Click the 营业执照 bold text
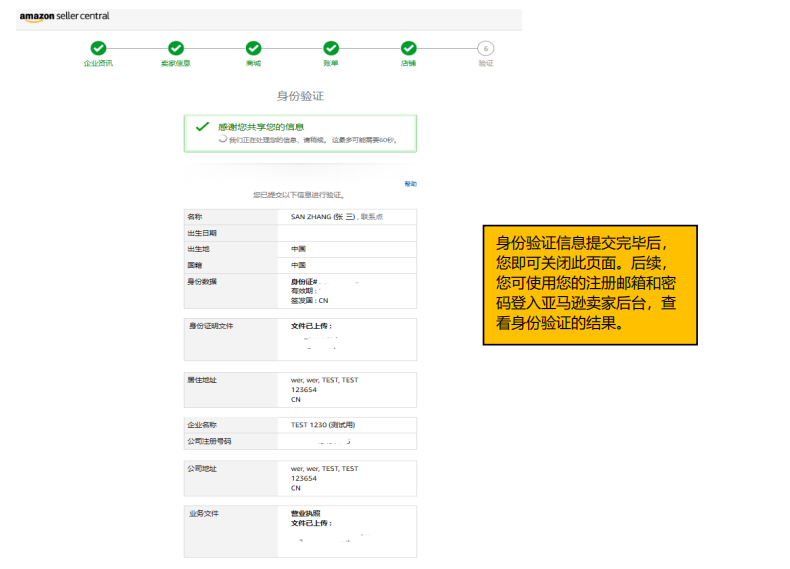The image size is (790, 569). pos(305,514)
